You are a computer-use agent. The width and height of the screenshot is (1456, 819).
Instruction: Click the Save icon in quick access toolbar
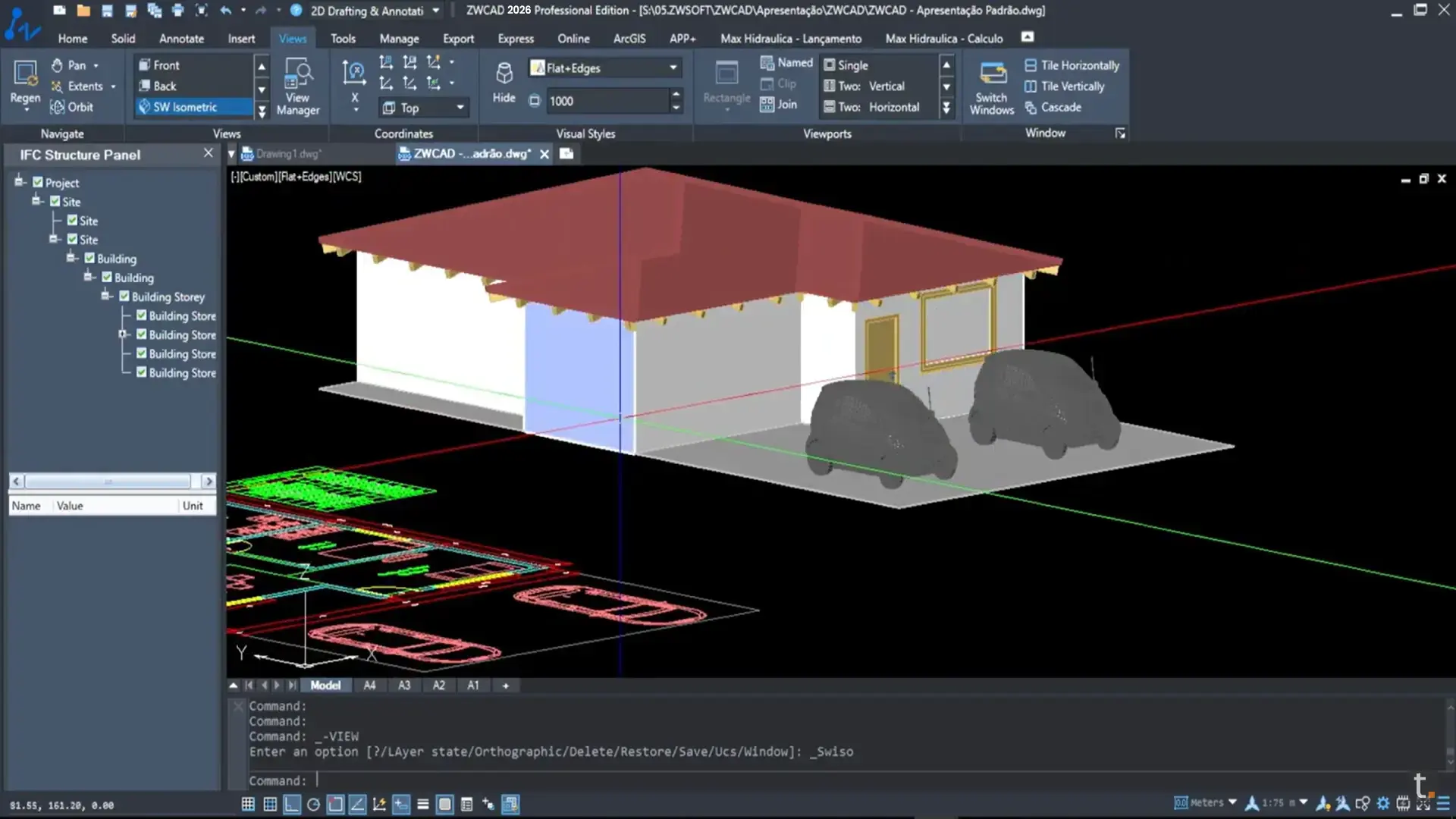(107, 11)
